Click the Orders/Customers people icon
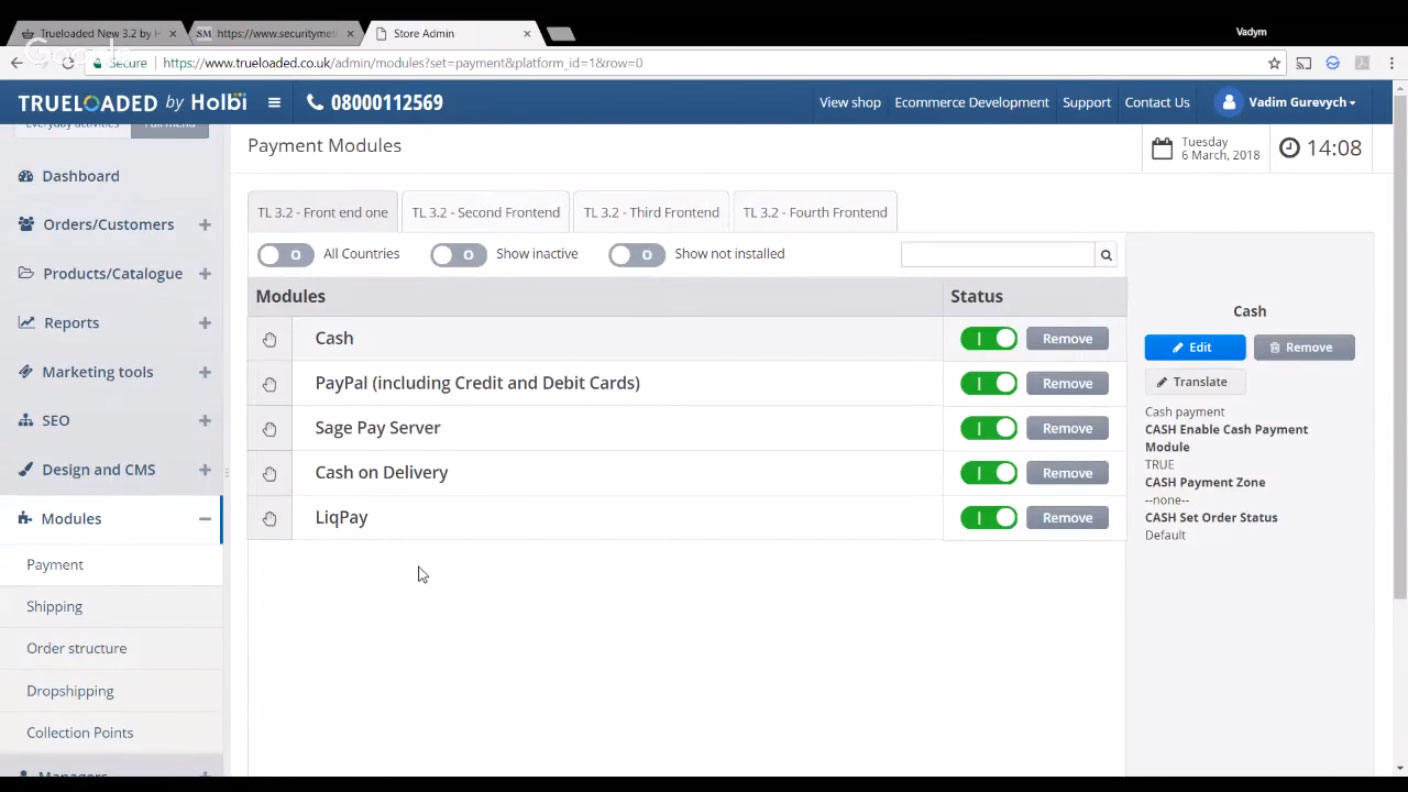 pyautogui.click(x=26, y=224)
